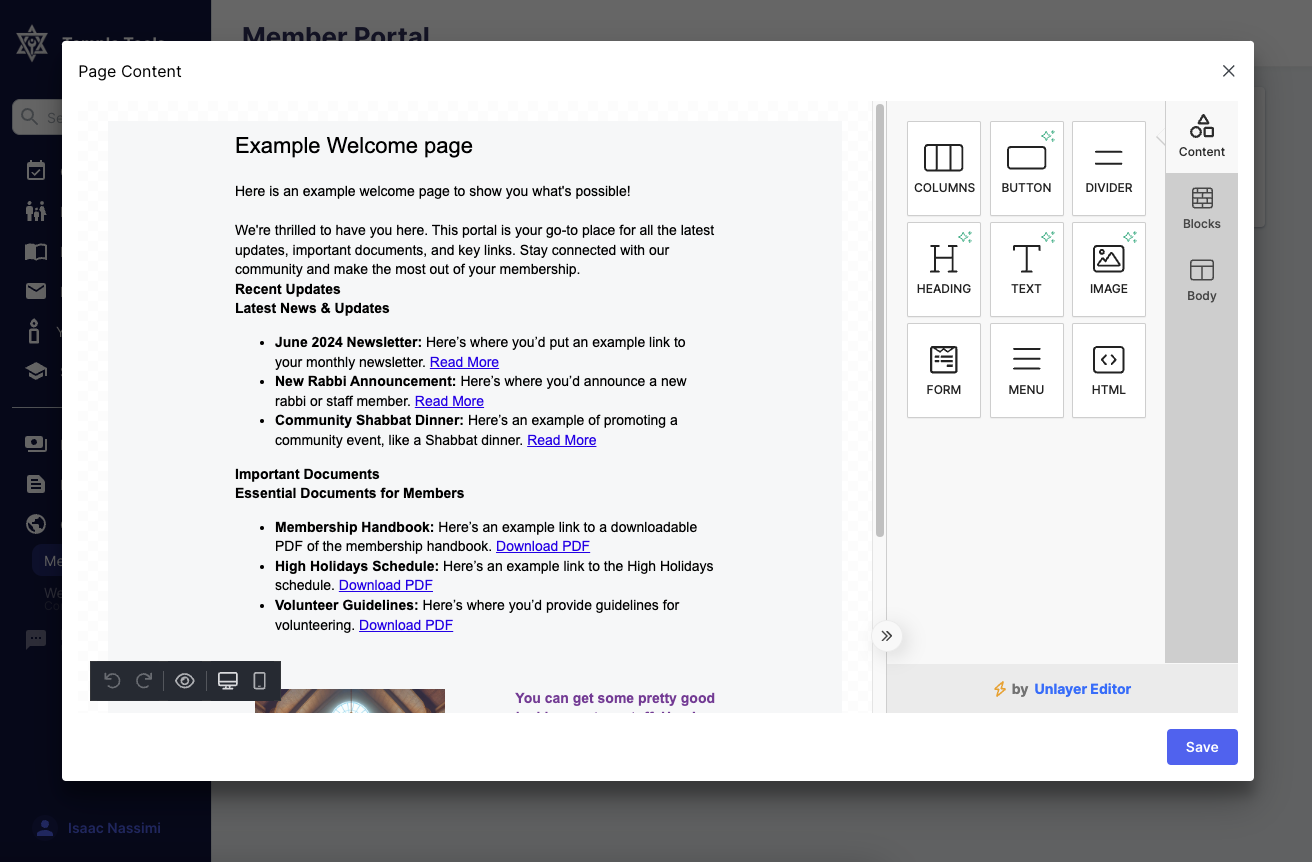The image size is (1312, 862).
Task: Click the undo arrow in toolbar
Action: pyautogui.click(x=112, y=681)
